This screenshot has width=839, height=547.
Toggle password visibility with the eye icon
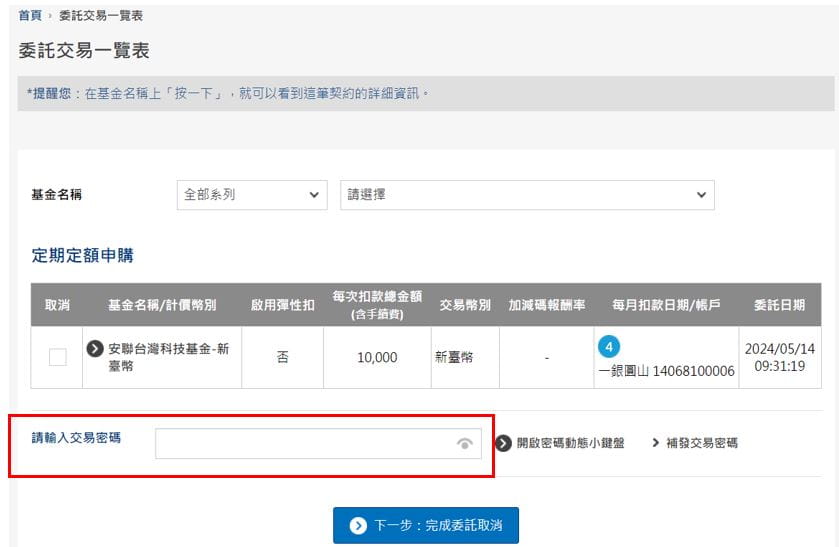[464, 444]
